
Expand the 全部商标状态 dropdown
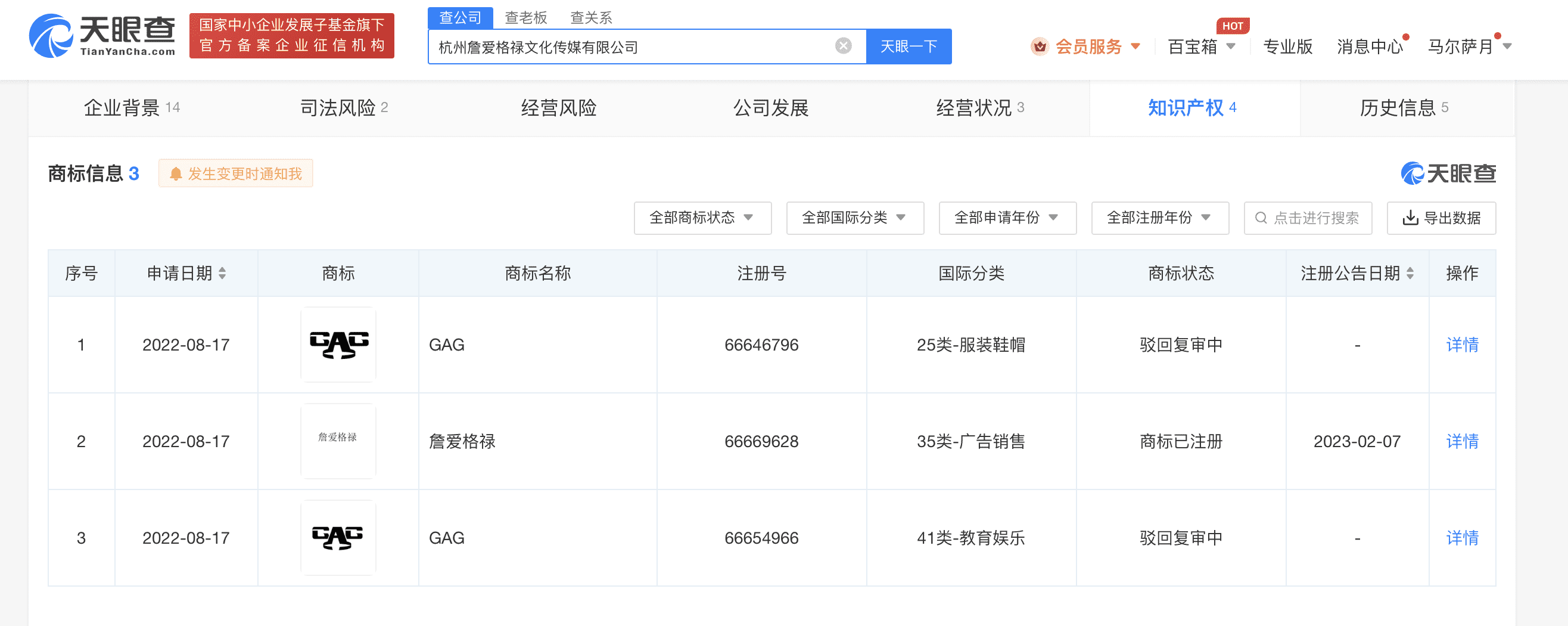click(702, 218)
